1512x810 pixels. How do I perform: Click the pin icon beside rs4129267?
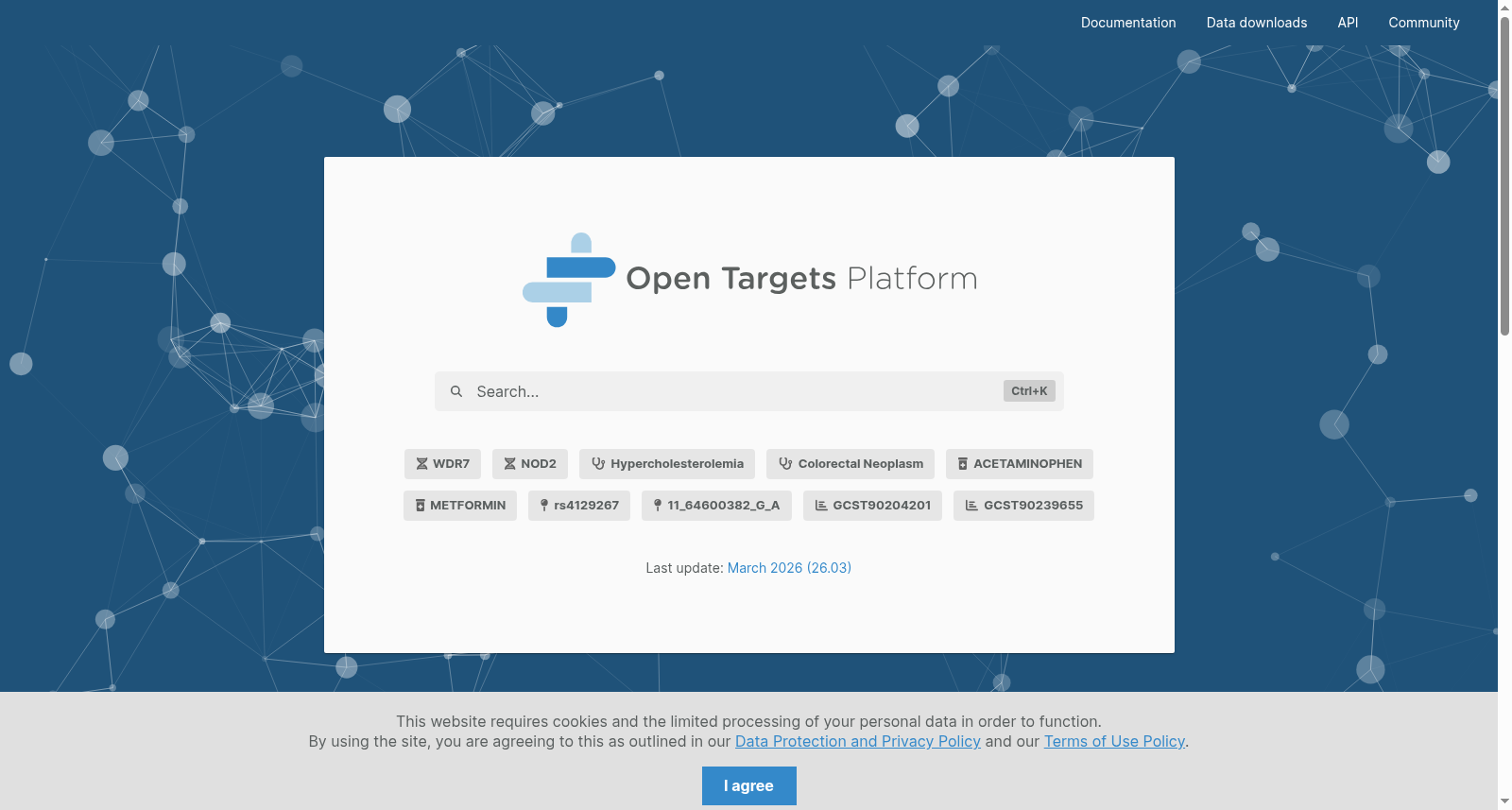tap(544, 506)
